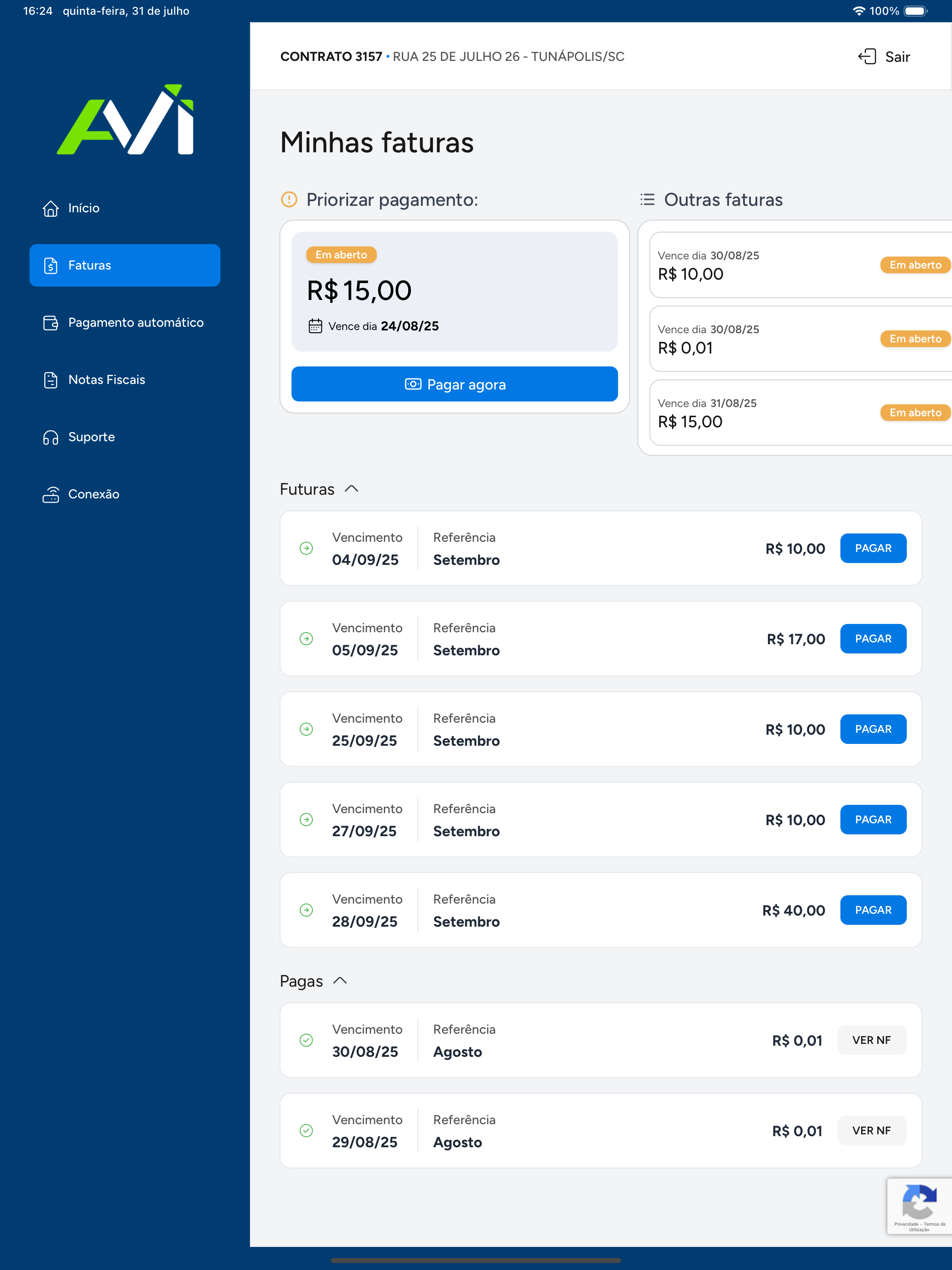Viewport: 952px width, 1270px height.
Task: Select the Faturas menu item
Action: pos(125,265)
